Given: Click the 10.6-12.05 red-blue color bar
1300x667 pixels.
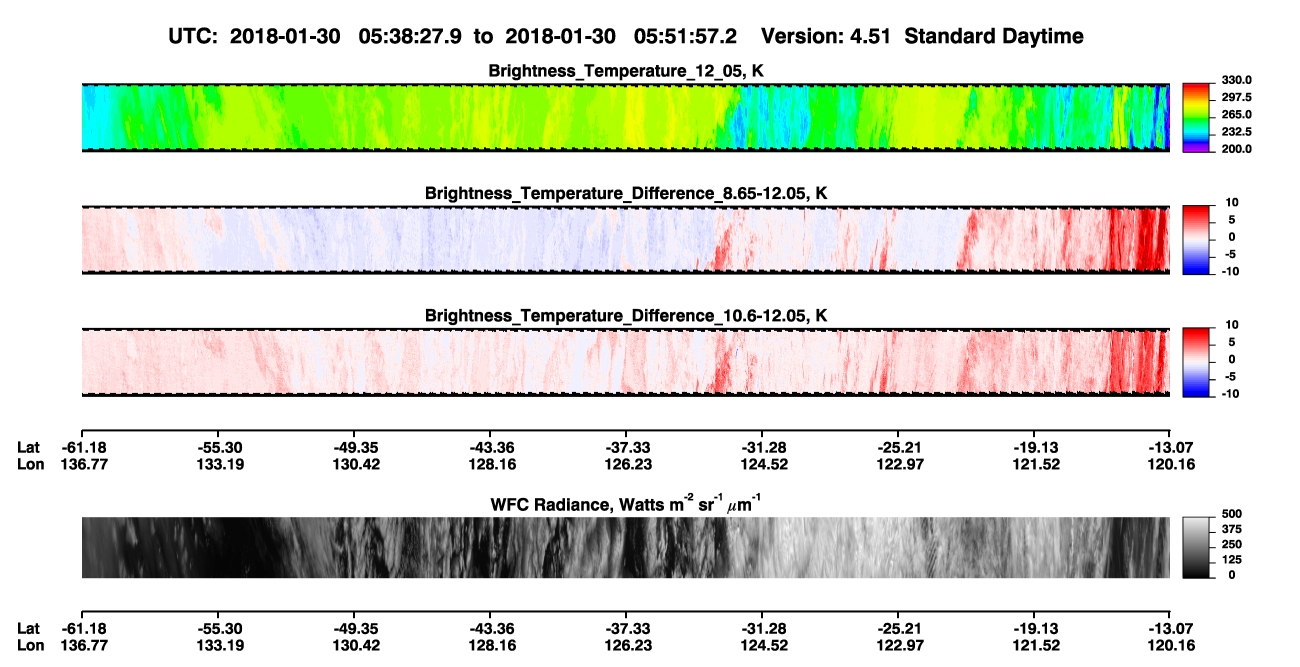Looking at the screenshot, I should tap(1197, 362).
